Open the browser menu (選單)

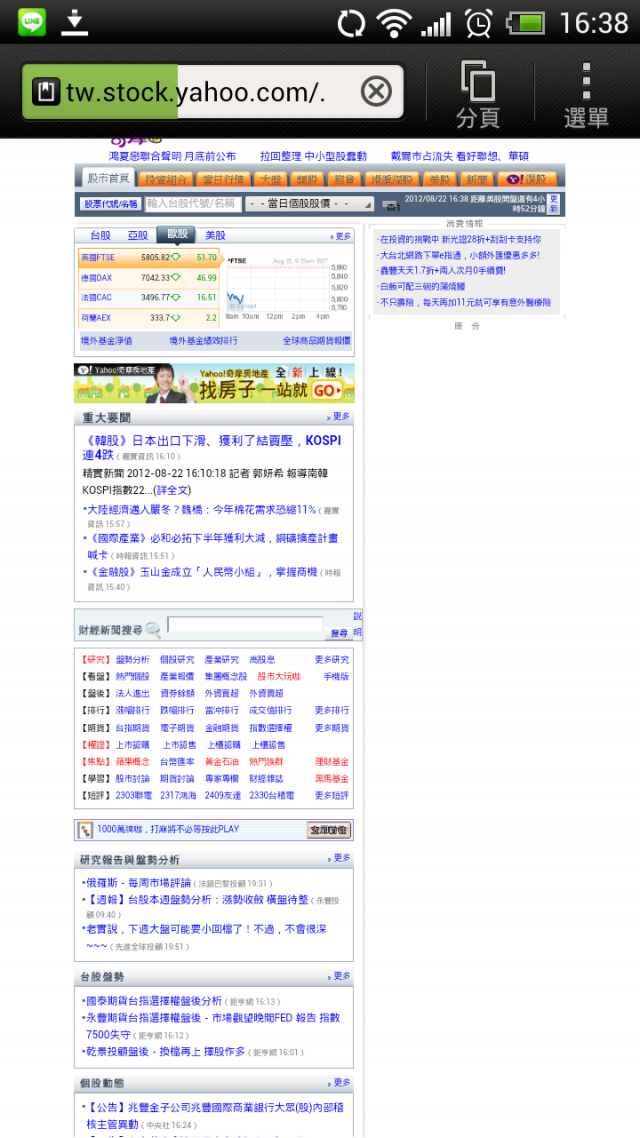click(586, 94)
